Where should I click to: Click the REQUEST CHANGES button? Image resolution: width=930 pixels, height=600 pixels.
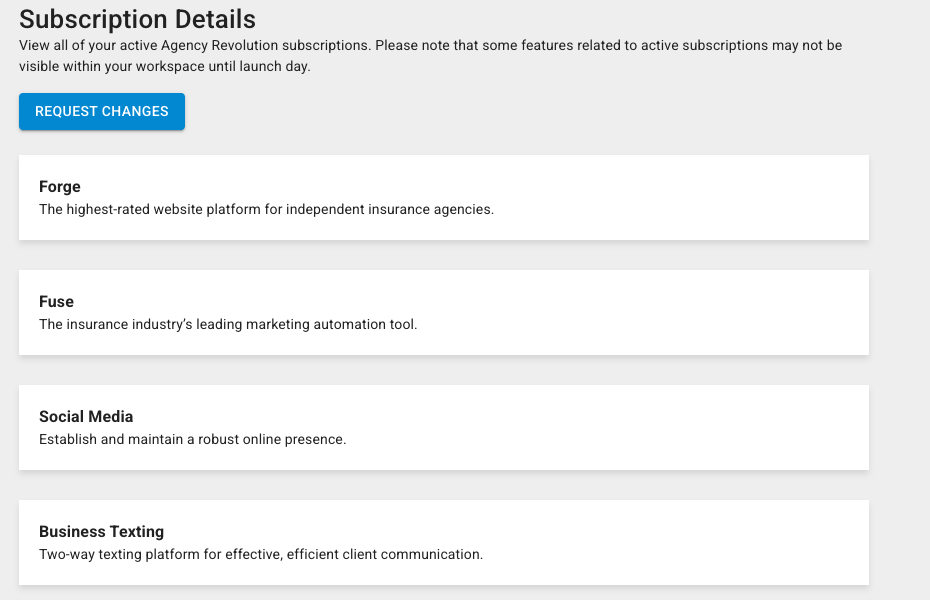[101, 111]
